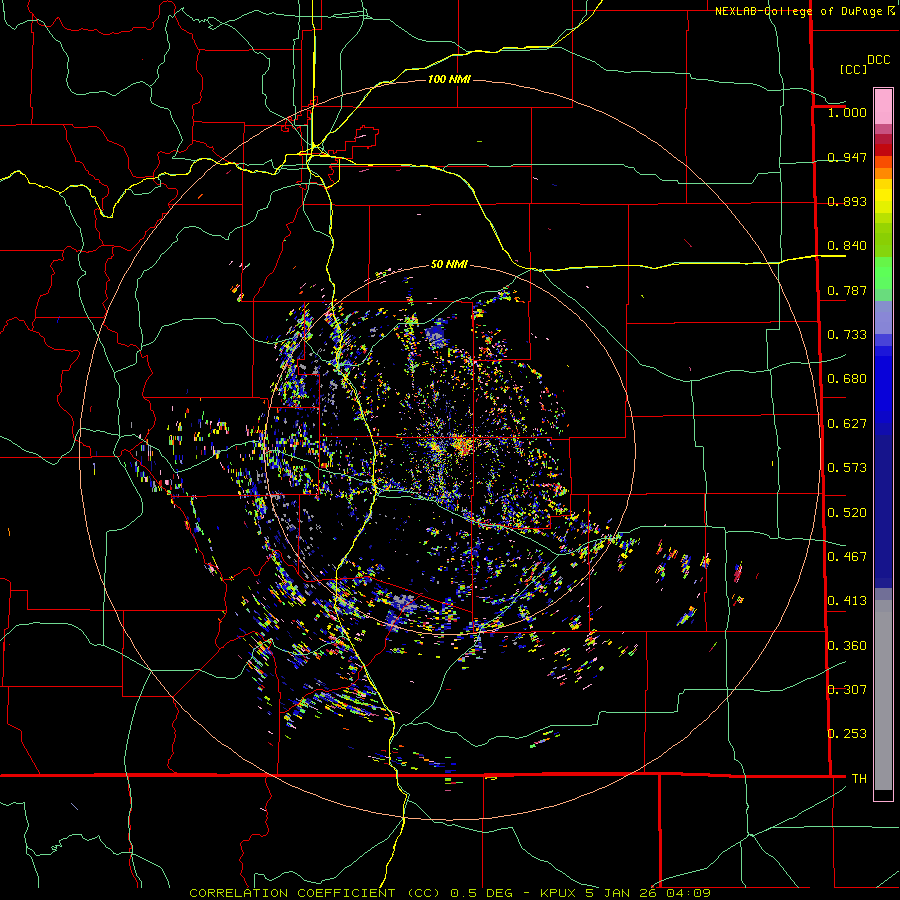Pick the pink segment atop the color bar
Viewport: 900px width, 900px height.
tap(883, 107)
